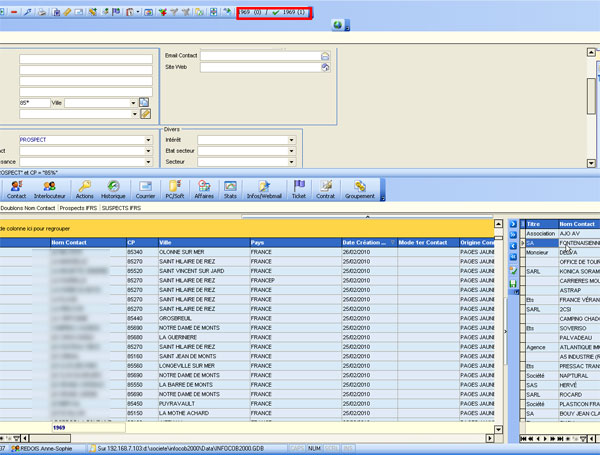
Task: Click the scroll down arrow of the main grid
Action: click(498, 429)
